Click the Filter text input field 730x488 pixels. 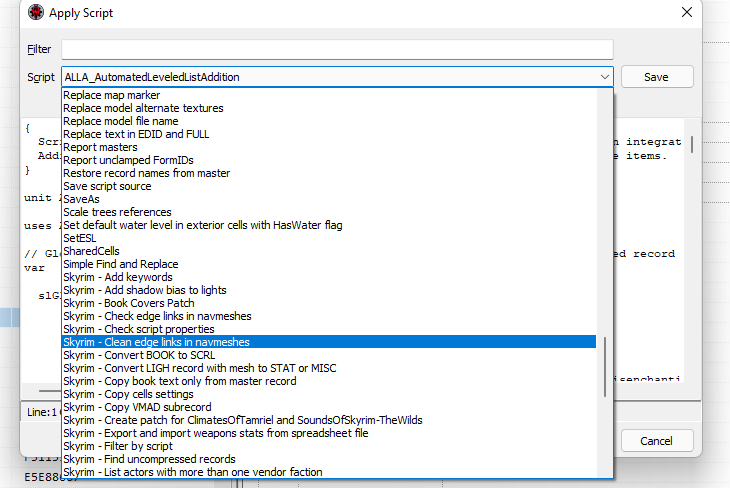337,49
